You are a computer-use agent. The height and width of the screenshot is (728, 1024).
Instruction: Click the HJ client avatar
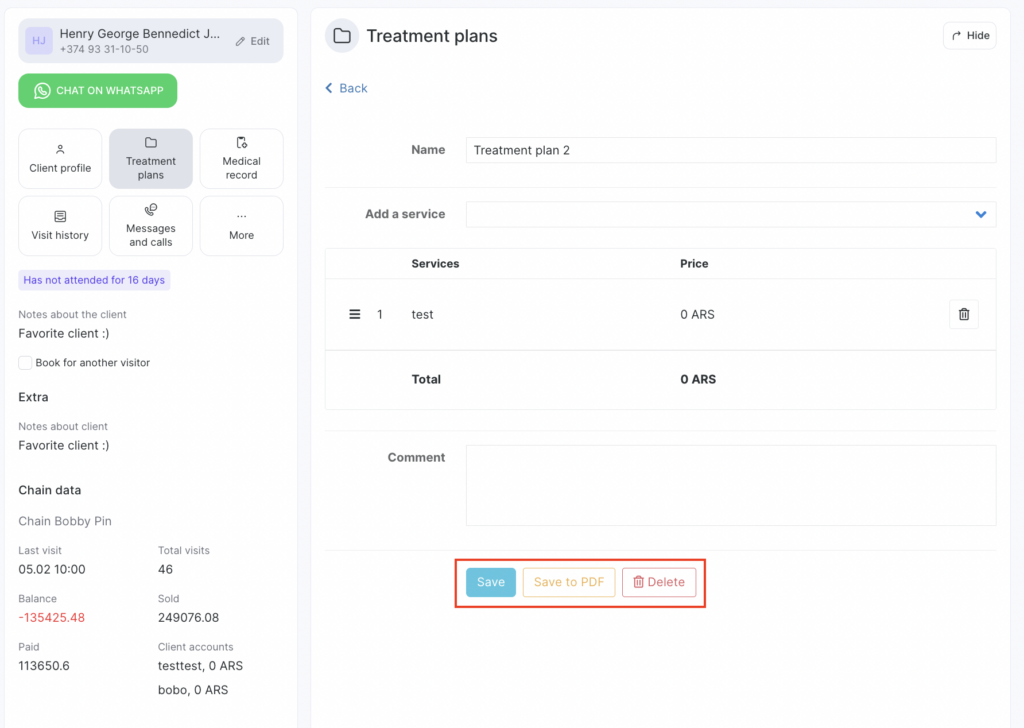(x=39, y=41)
